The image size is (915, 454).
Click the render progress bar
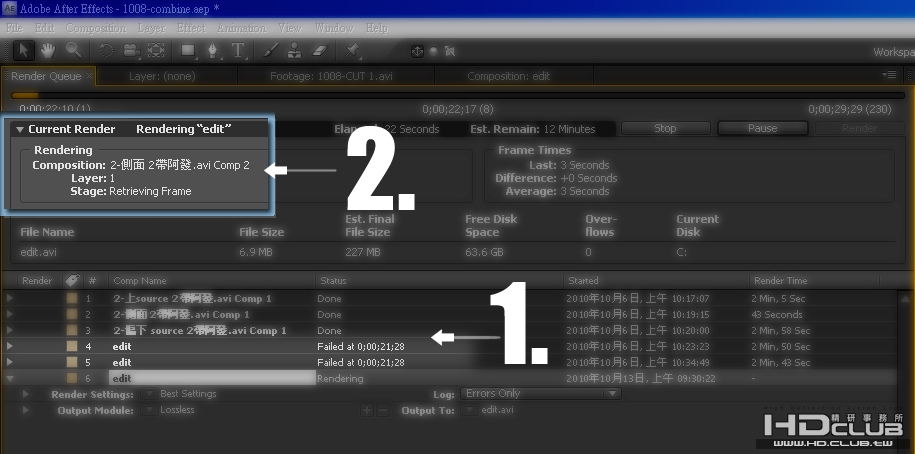458,95
